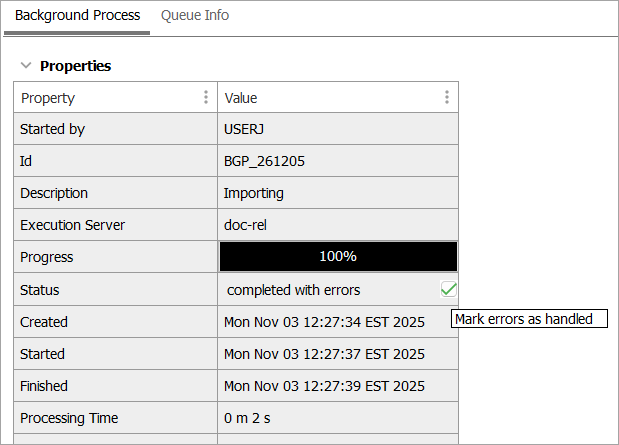Click the Importing description value
The image size is (619, 445).
click(x=254, y=193)
